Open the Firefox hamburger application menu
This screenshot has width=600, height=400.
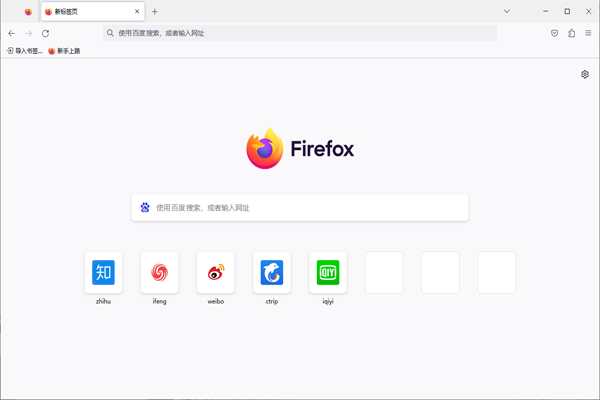point(588,33)
